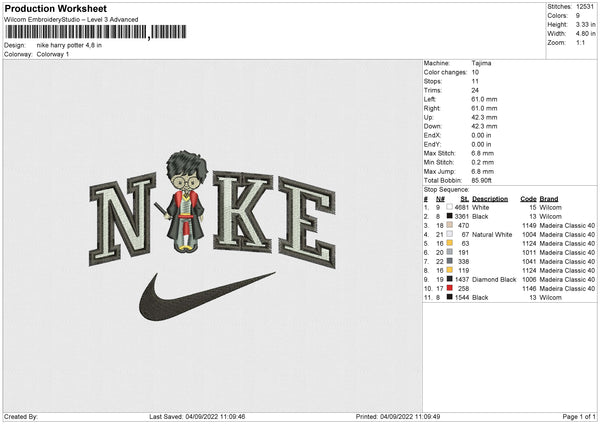The height and width of the screenshot is (424, 600).
Task: Select the Color changes value 10
Action: coord(475,72)
